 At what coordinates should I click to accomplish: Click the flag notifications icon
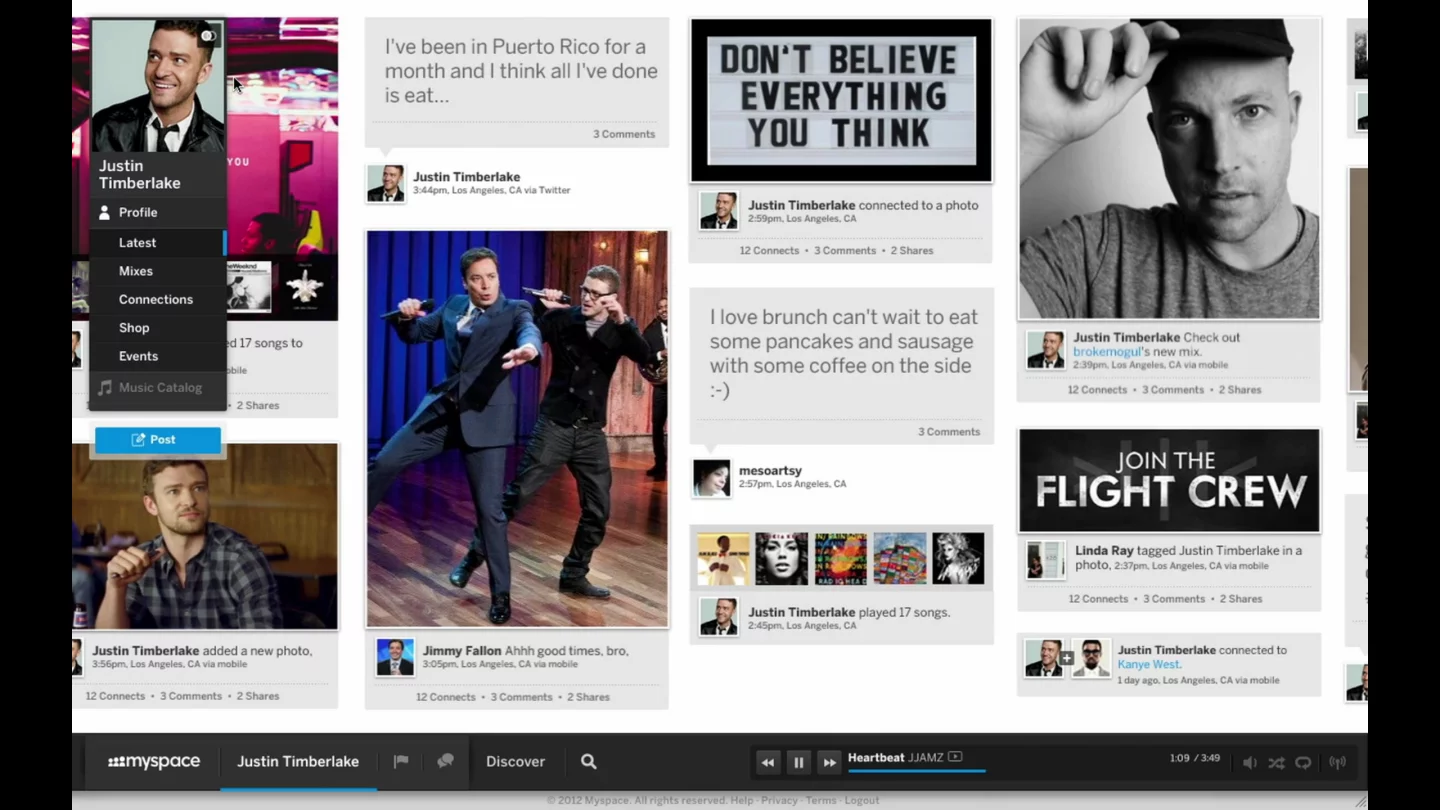(400, 761)
